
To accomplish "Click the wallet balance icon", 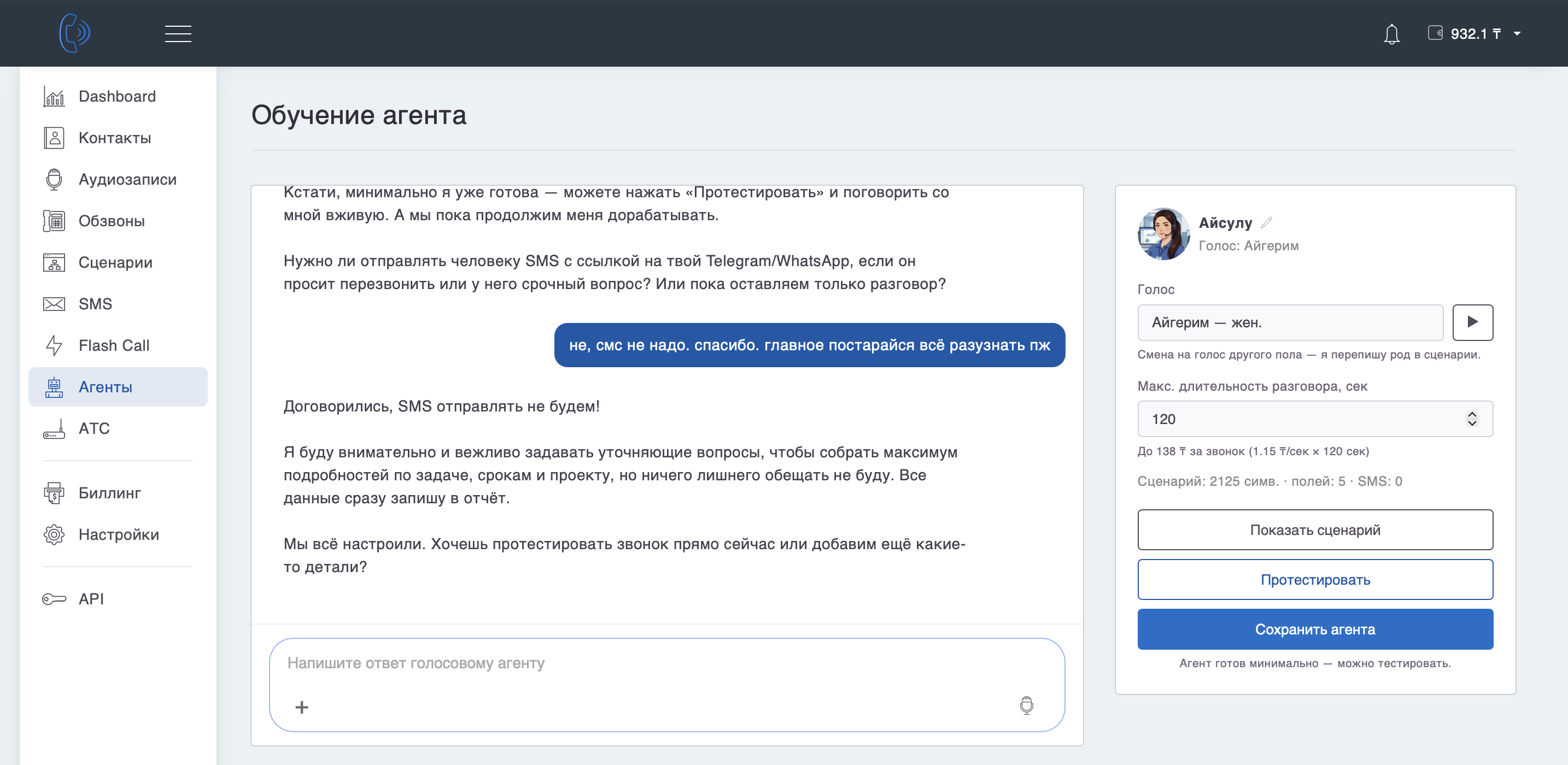I will (x=1435, y=33).
